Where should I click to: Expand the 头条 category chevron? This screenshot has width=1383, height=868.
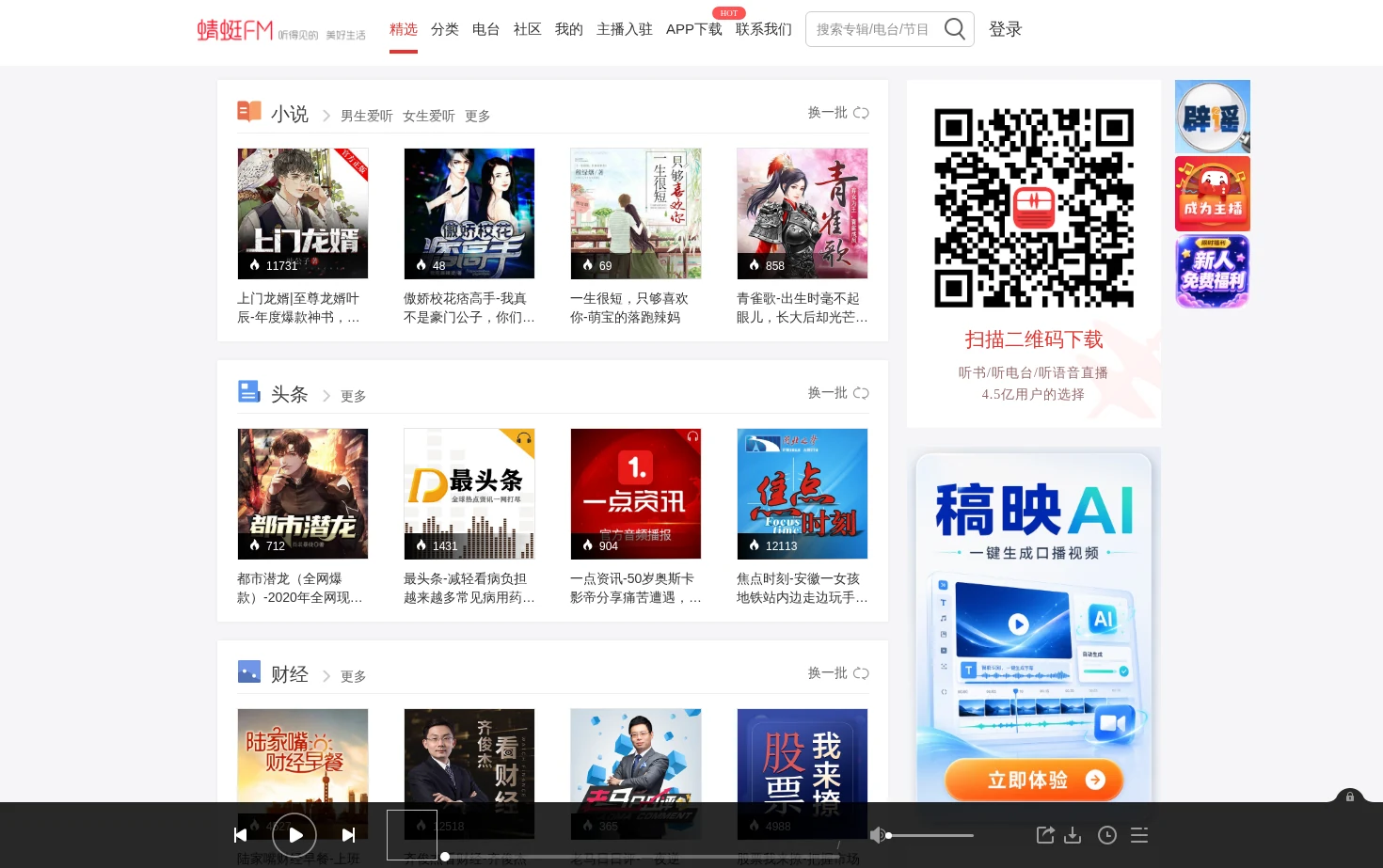tap(326, 396)
